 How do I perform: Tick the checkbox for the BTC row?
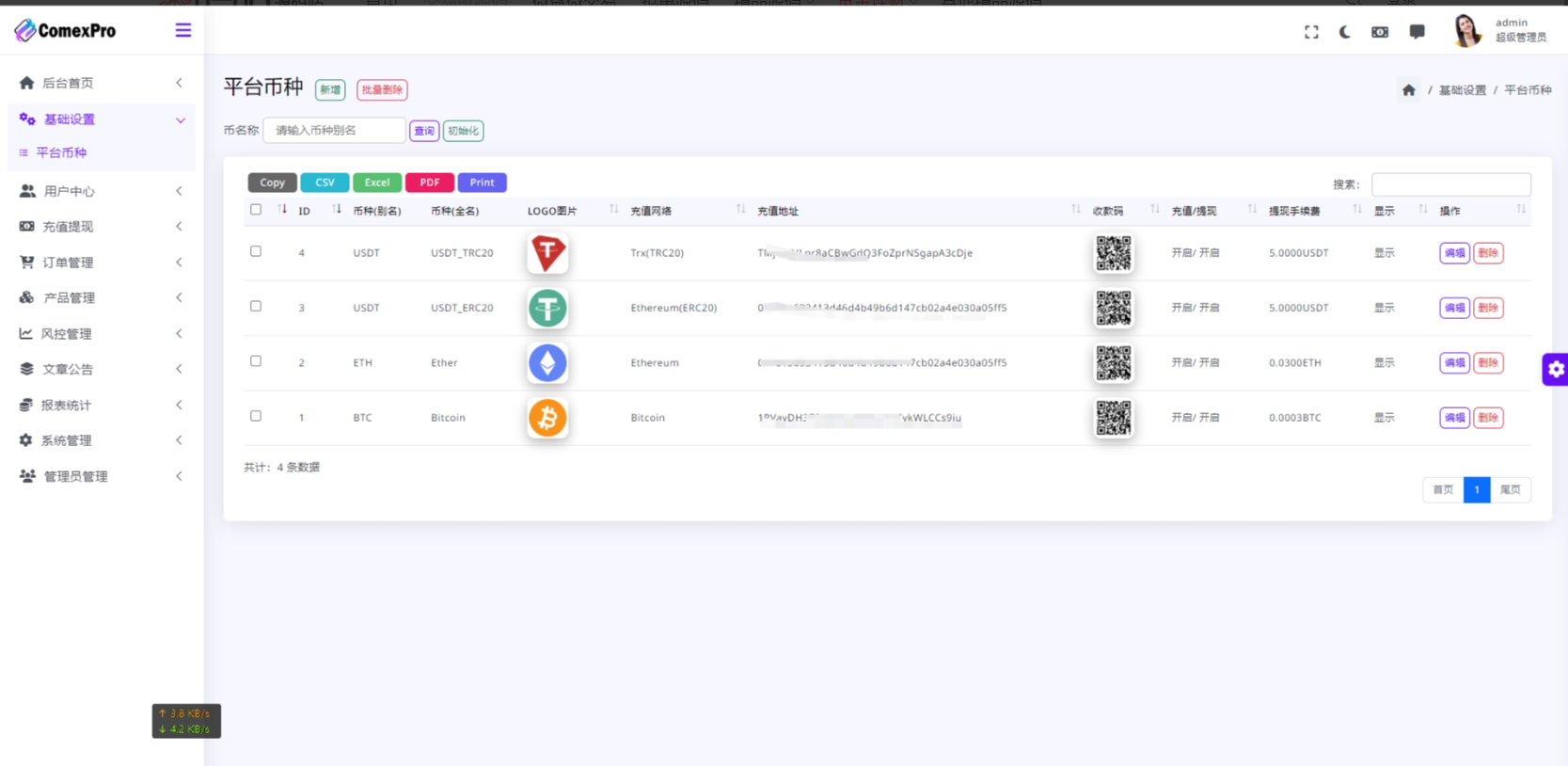[x=256, y=416]
